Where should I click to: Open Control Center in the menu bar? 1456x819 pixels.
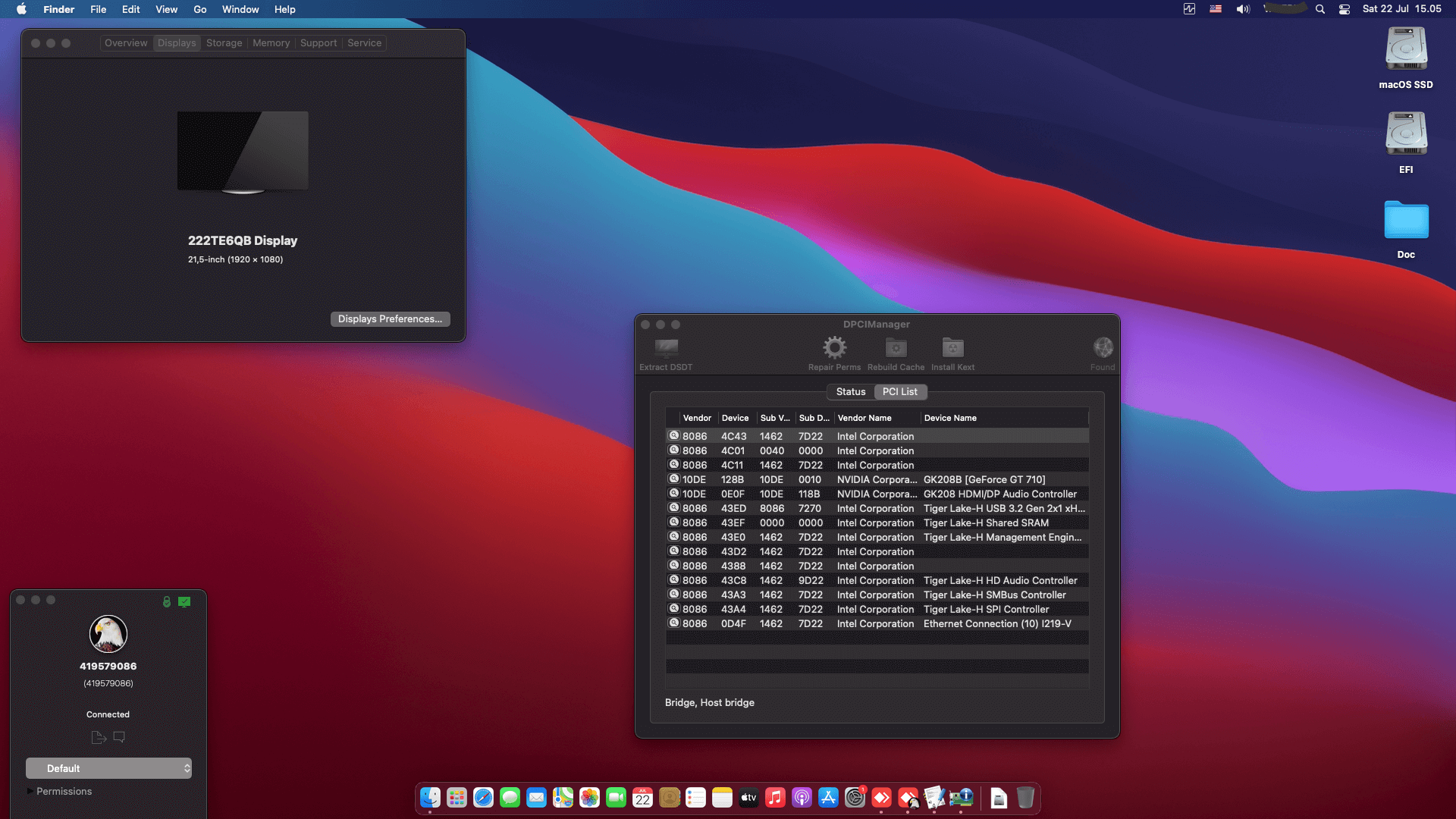[x=1345, y=9]
